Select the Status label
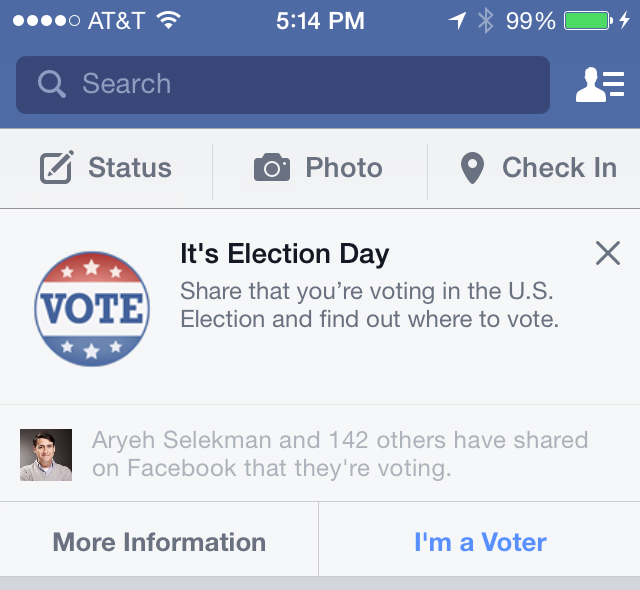This screenshot has height=590, width=640. point(130,168)
